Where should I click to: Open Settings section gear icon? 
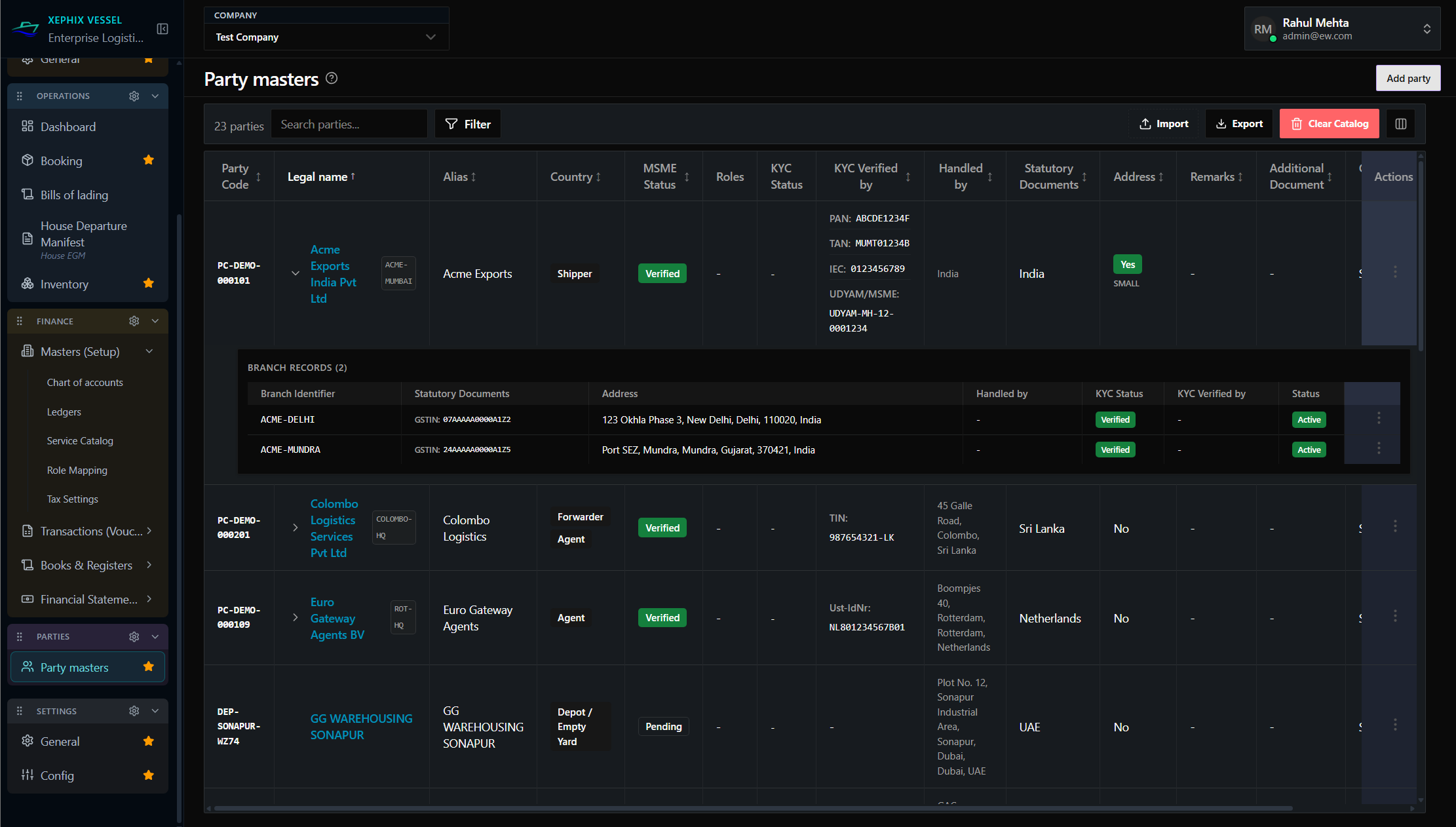[x=134, y=711]
